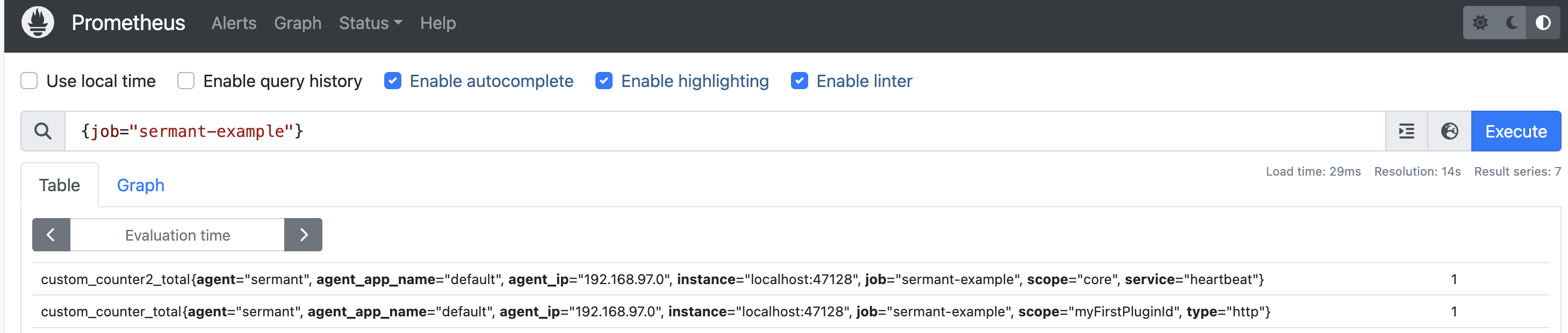
Task: Go to next evaluation time
Action: pos(303,235)
